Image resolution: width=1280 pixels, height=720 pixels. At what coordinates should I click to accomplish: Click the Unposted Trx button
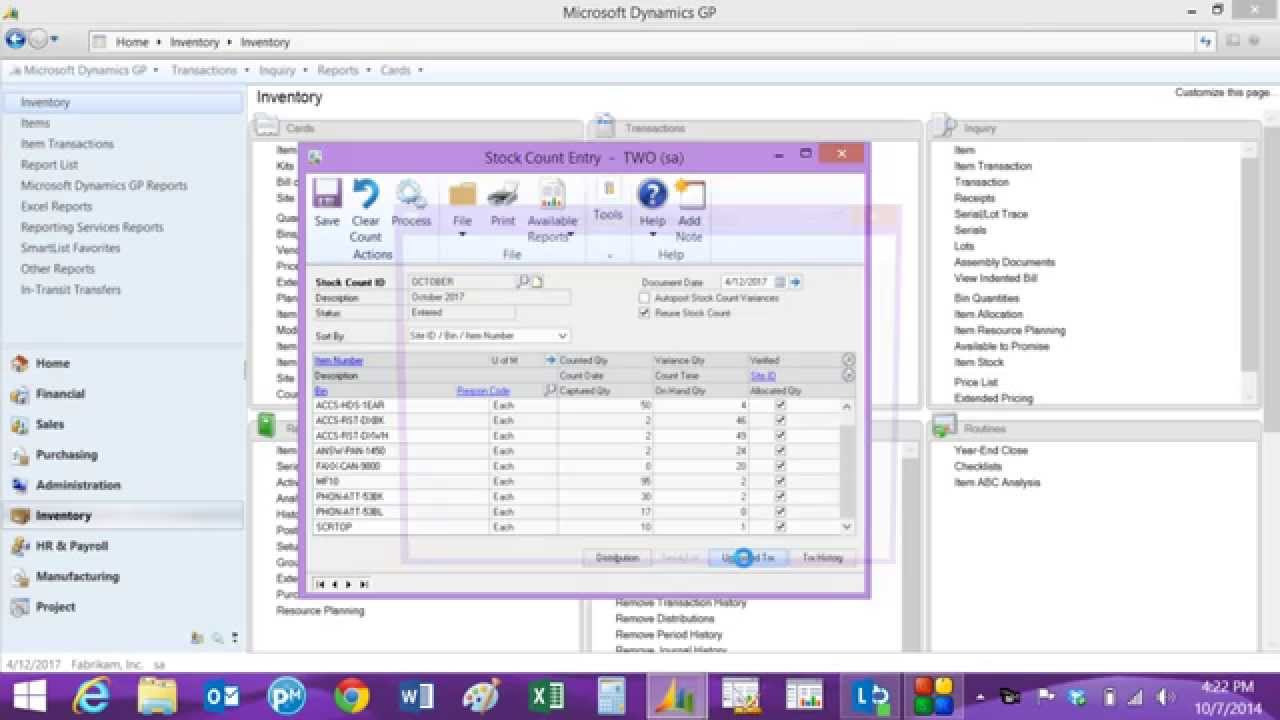click(749, 558)
